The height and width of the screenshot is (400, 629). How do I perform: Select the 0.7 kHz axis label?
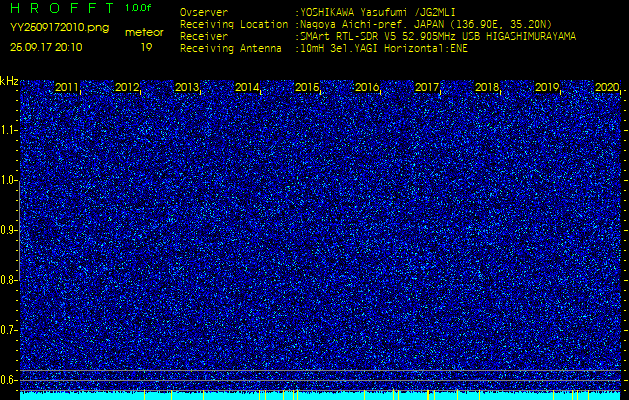(8, 330)
